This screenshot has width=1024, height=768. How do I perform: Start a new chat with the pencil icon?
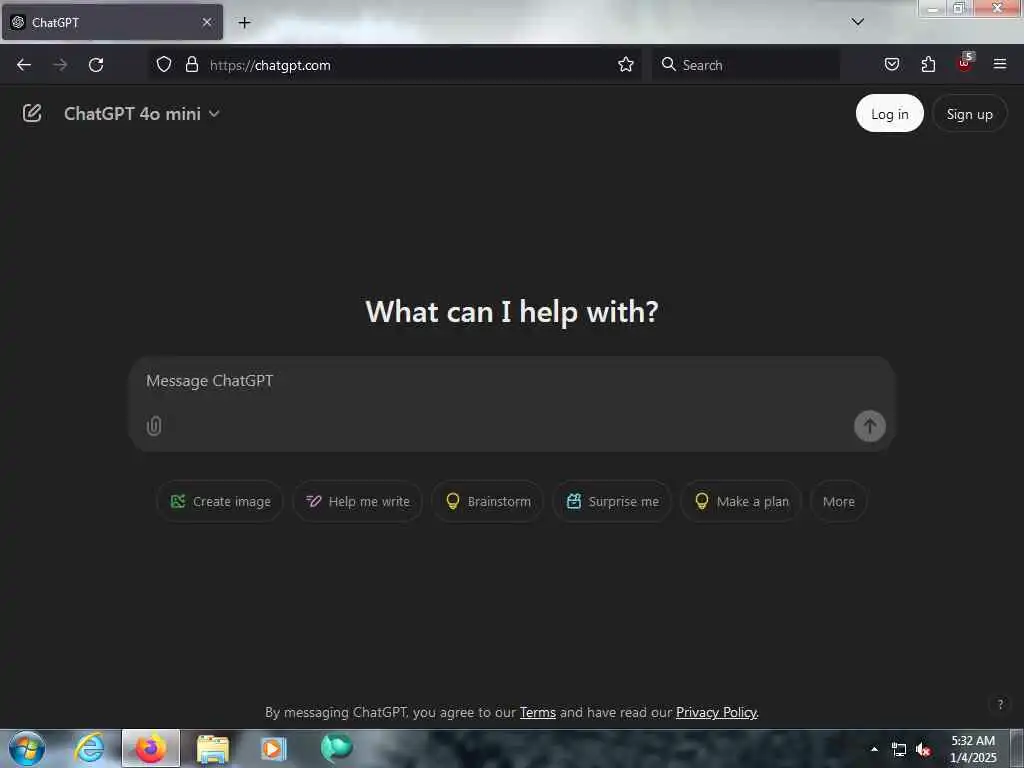coord(32,114)
